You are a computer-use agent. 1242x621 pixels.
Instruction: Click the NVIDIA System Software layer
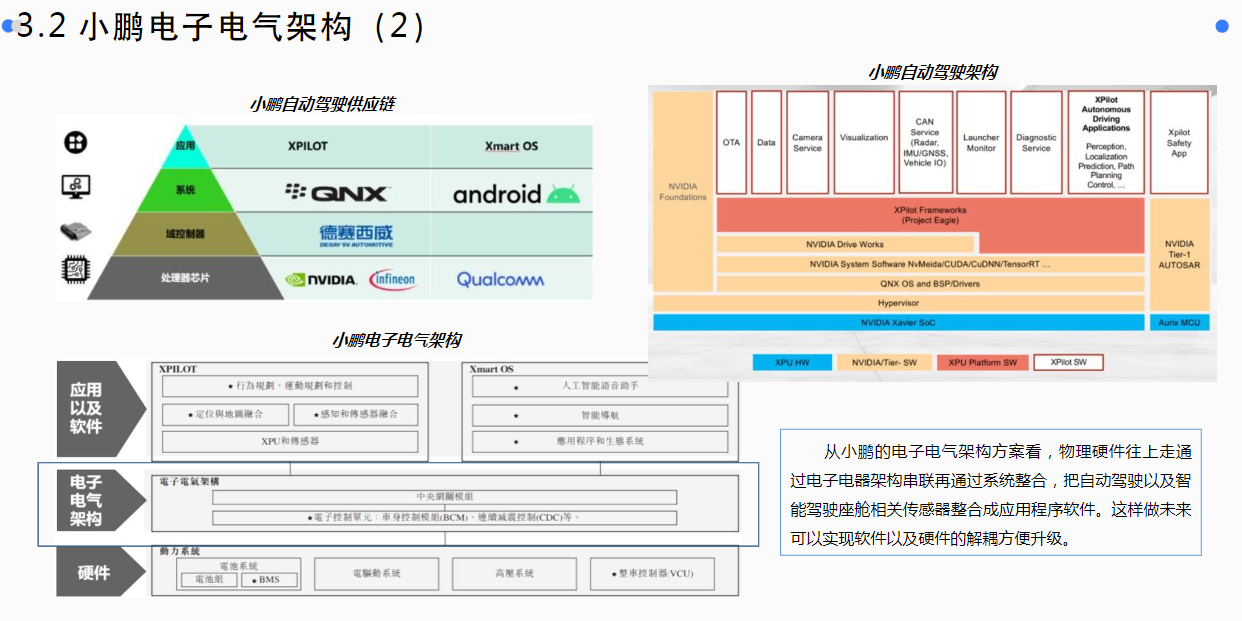(930, 264)
